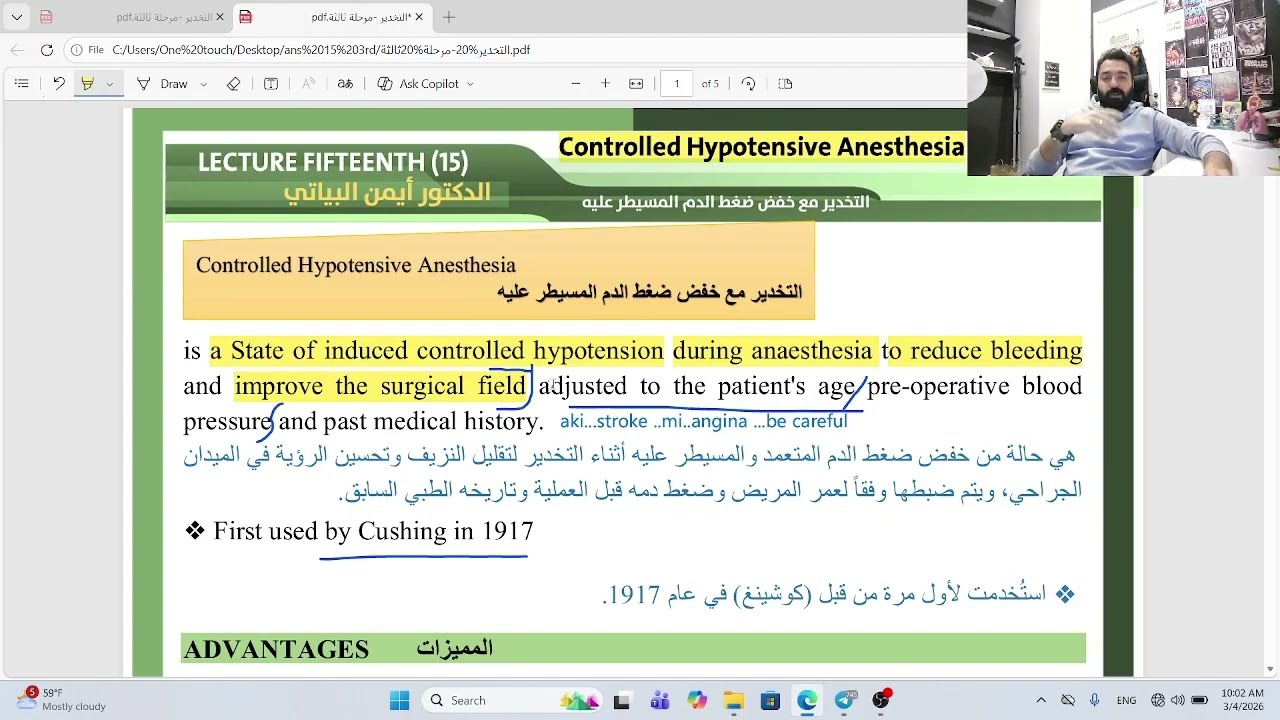
Task: Open Telegram from the taskbar
Action: coord(844,701)
